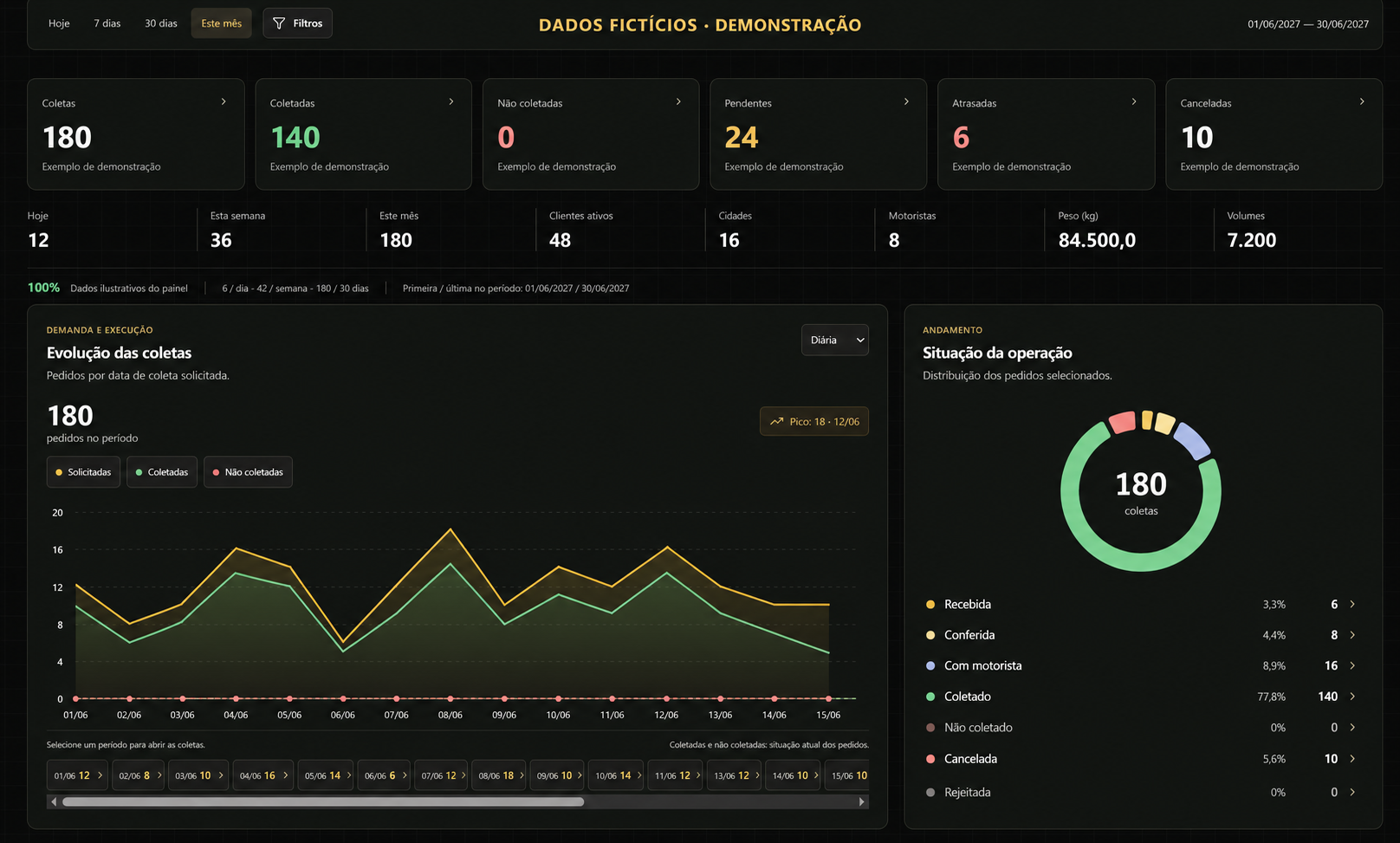Image resolution: width=1400 pixels, height=843 pixels.
Task: Click the 84.500,0 Peso value
Action: pyautogui.click(x=1097, y=240)
